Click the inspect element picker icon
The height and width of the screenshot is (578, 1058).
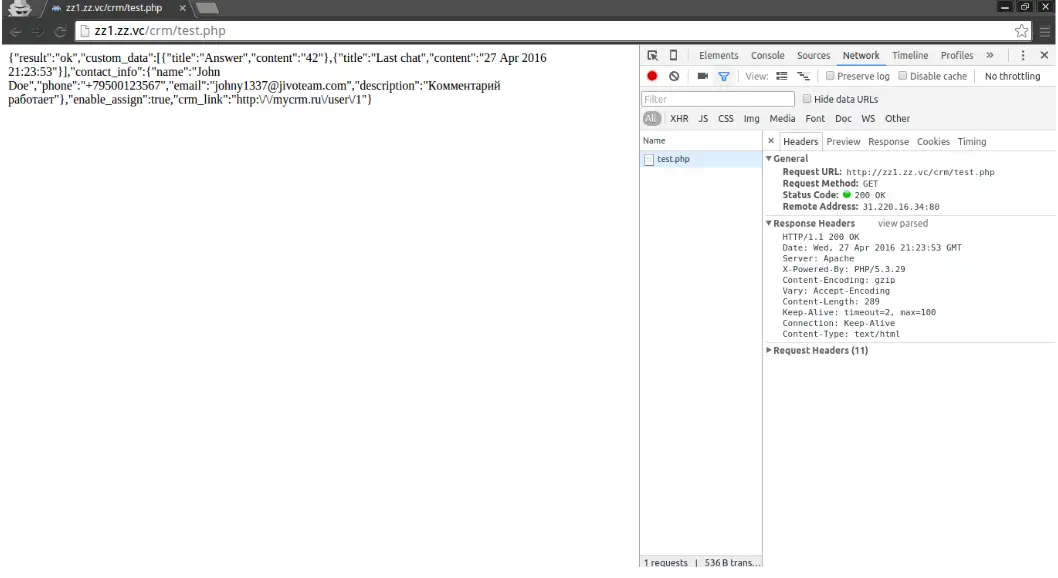[653, 56]
